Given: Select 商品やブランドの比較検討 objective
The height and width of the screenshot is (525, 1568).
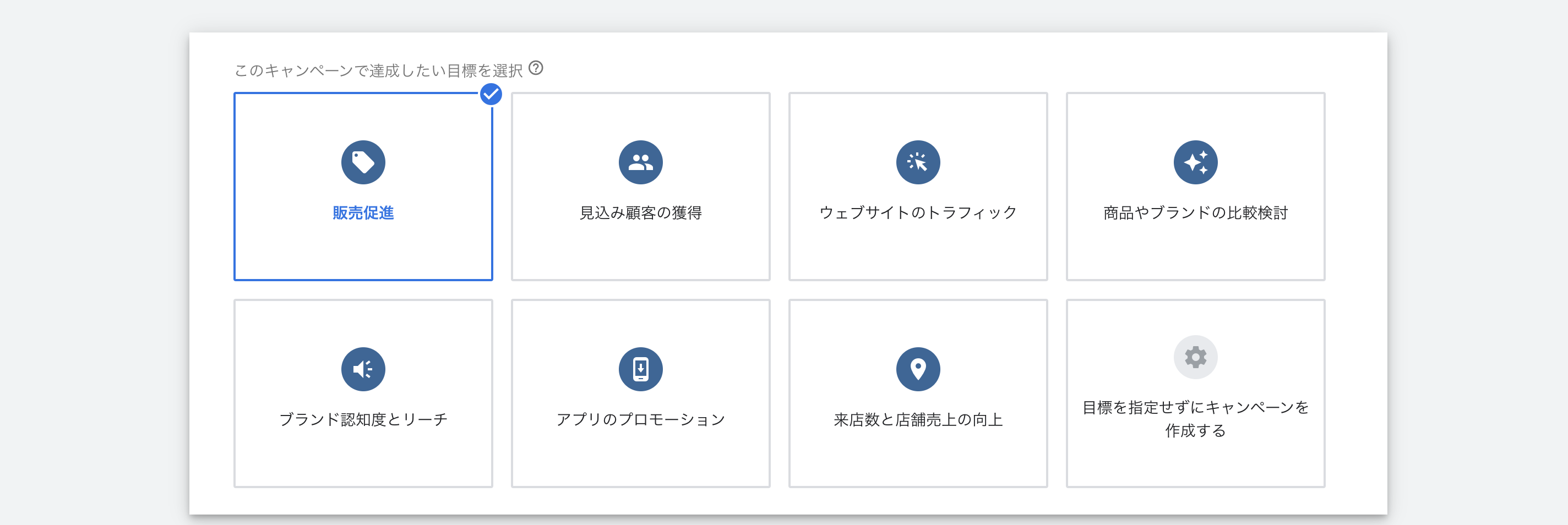Looking at the screenshot, I should click(1195, 186).
